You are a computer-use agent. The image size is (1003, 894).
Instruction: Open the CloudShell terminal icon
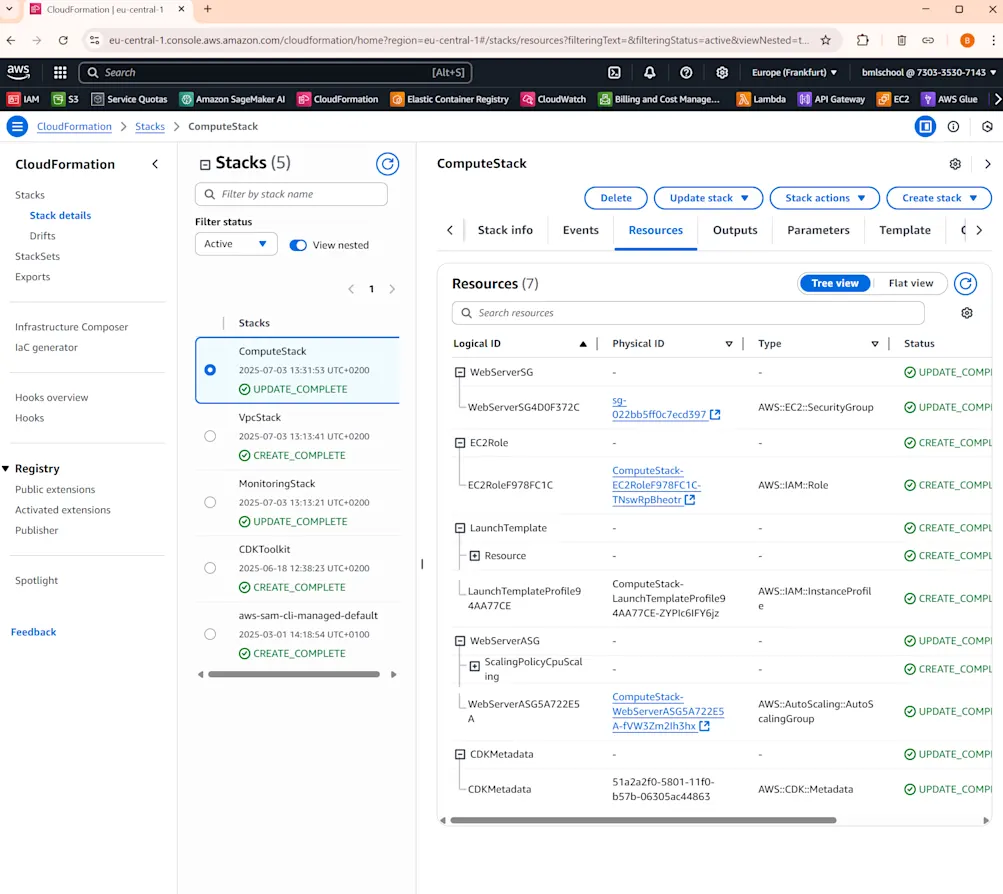613,72
